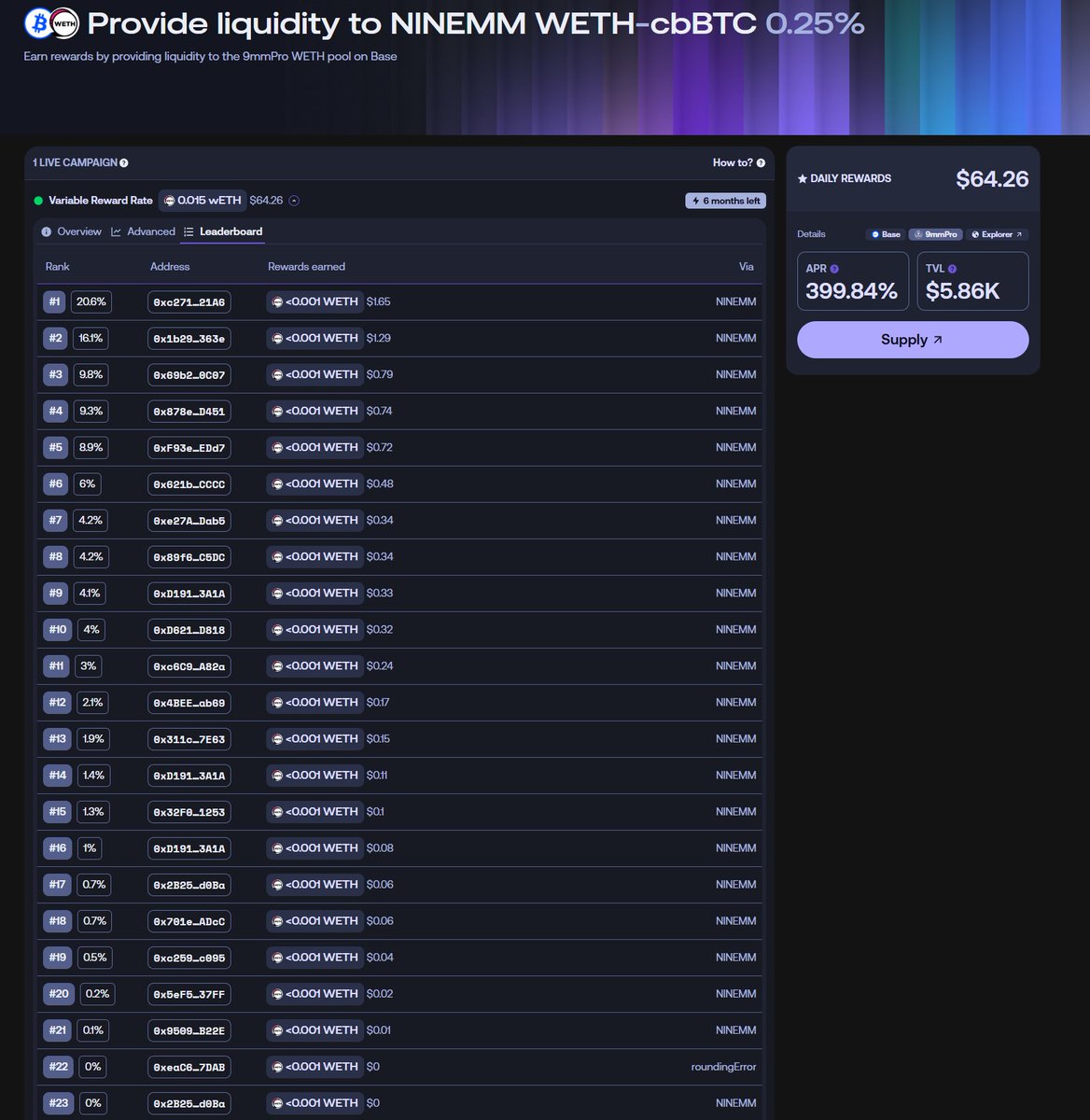This screenshot has width=1090, height=1120.
Task: Click address 0xe27A_Dab5
Action: coord(189,520)
